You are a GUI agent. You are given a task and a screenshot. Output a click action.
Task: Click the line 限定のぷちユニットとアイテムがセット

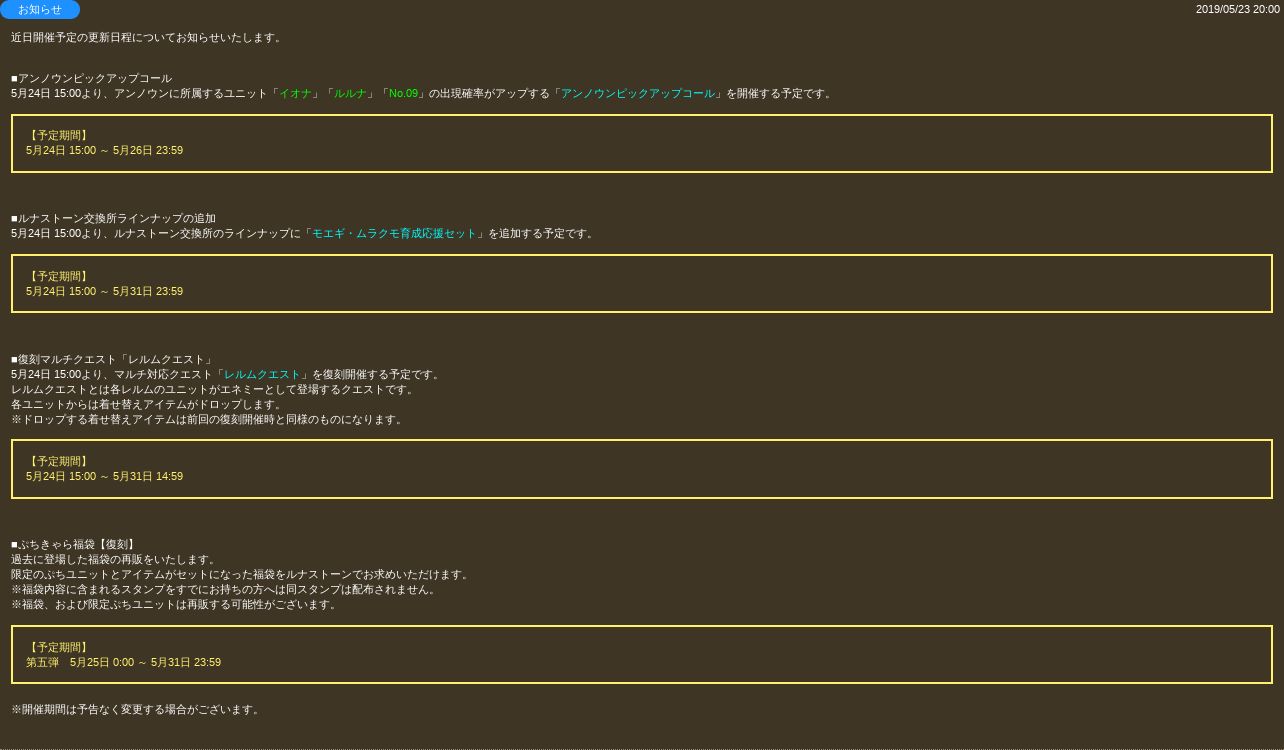pyautogui.click(x=242, y=575)
